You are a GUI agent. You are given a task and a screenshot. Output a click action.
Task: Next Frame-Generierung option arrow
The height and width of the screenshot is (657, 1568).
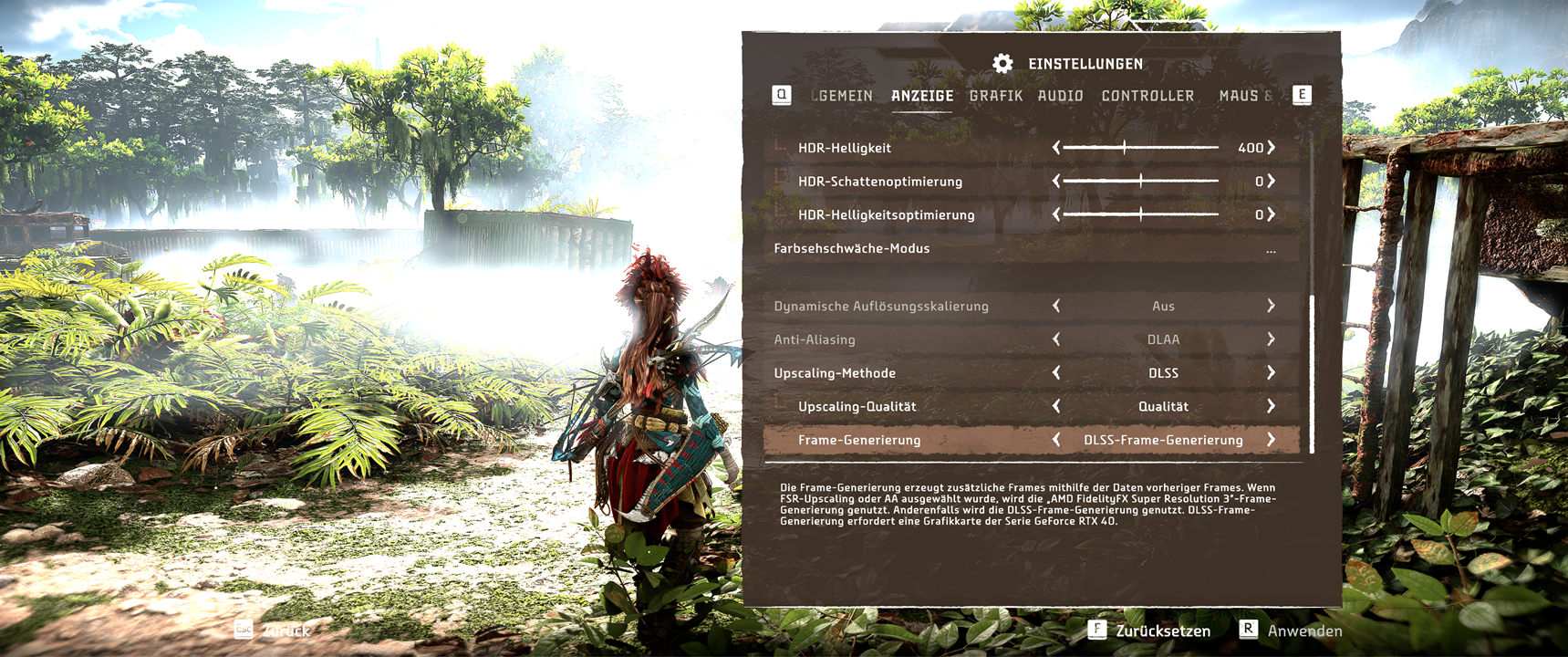pos(1271,440)
